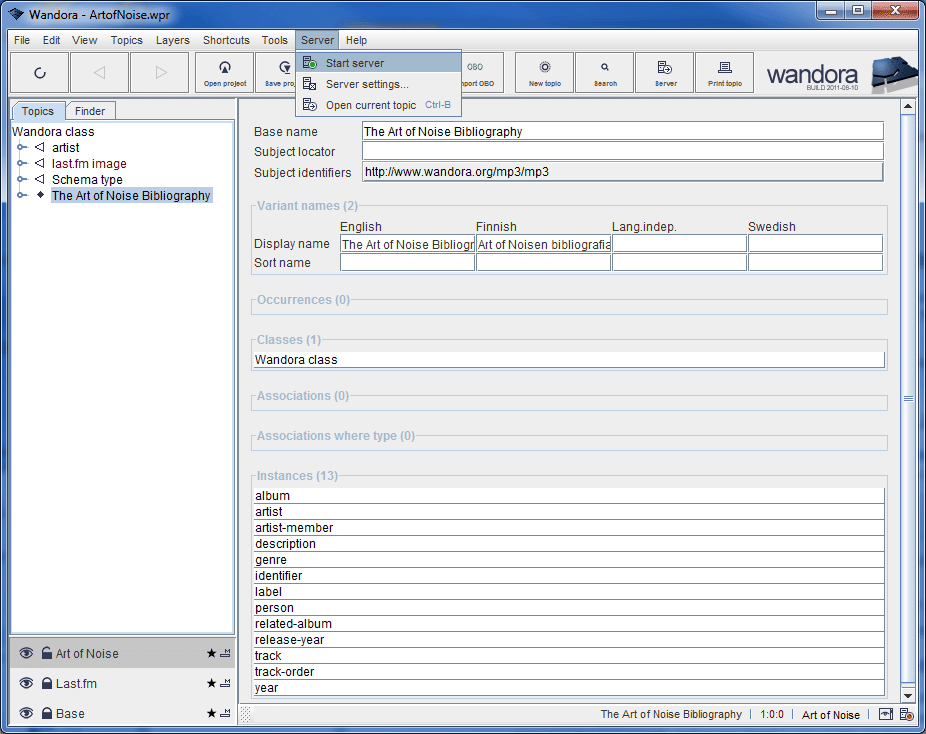
Task: Open the Wandora class entry under Classes
Action: [x=296, y=360]
